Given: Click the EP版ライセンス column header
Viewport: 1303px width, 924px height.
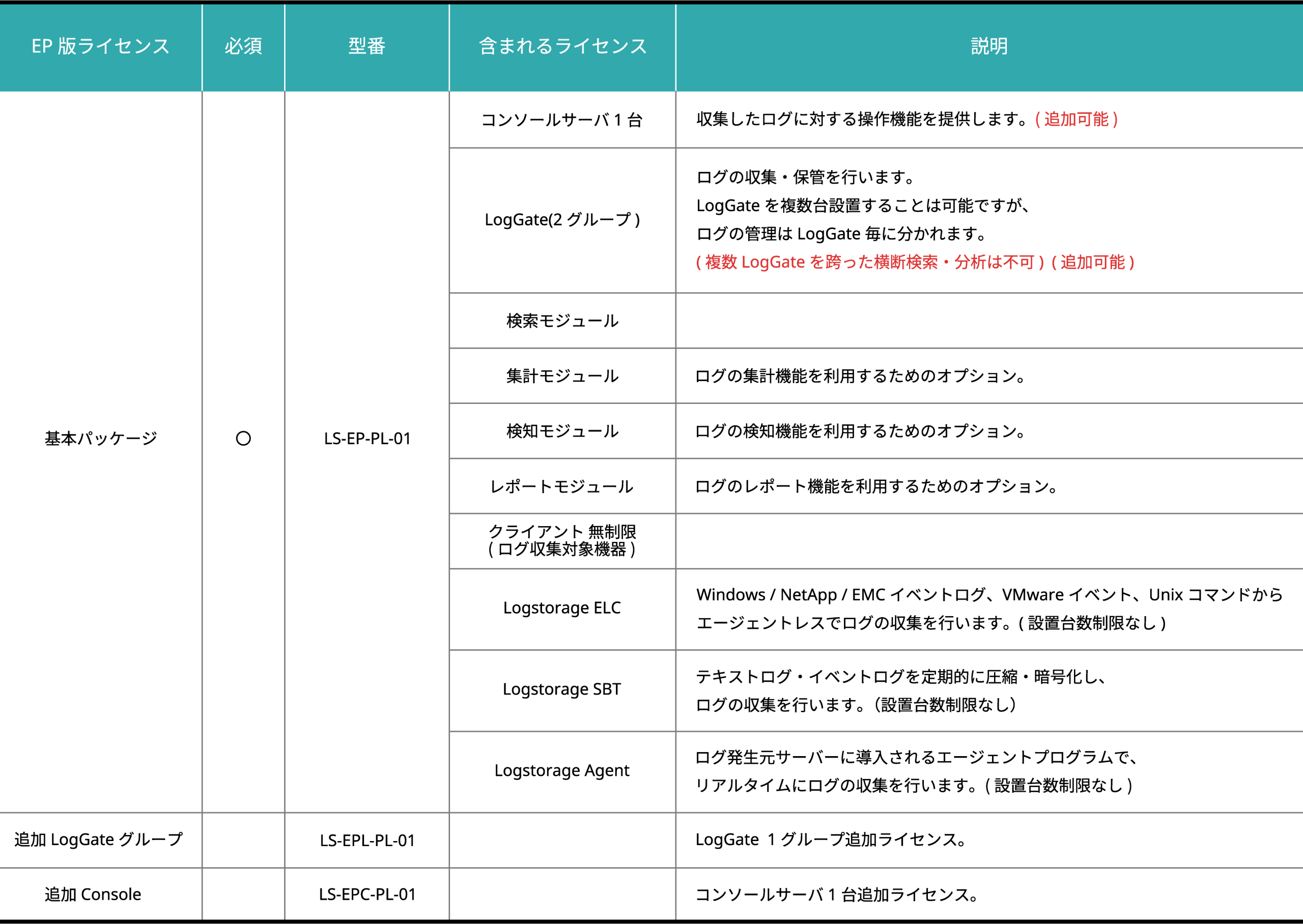Looking at the screenshot, I should point(101,46).
